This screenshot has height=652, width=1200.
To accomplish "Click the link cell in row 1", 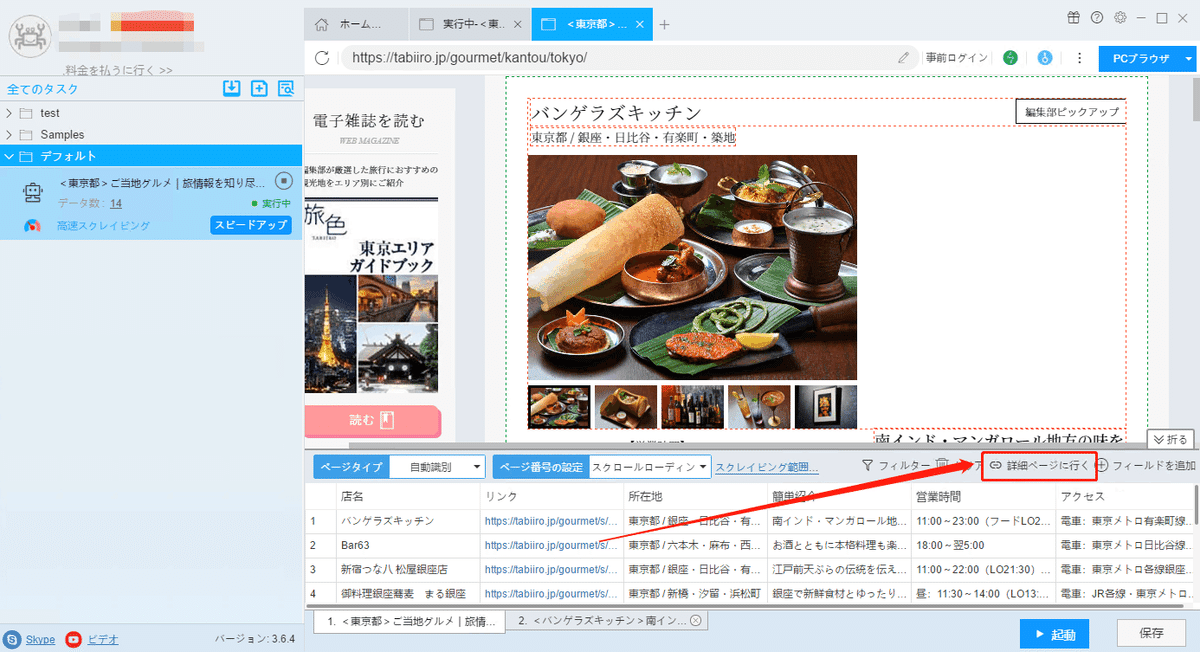I will click(x=551, y=521).
